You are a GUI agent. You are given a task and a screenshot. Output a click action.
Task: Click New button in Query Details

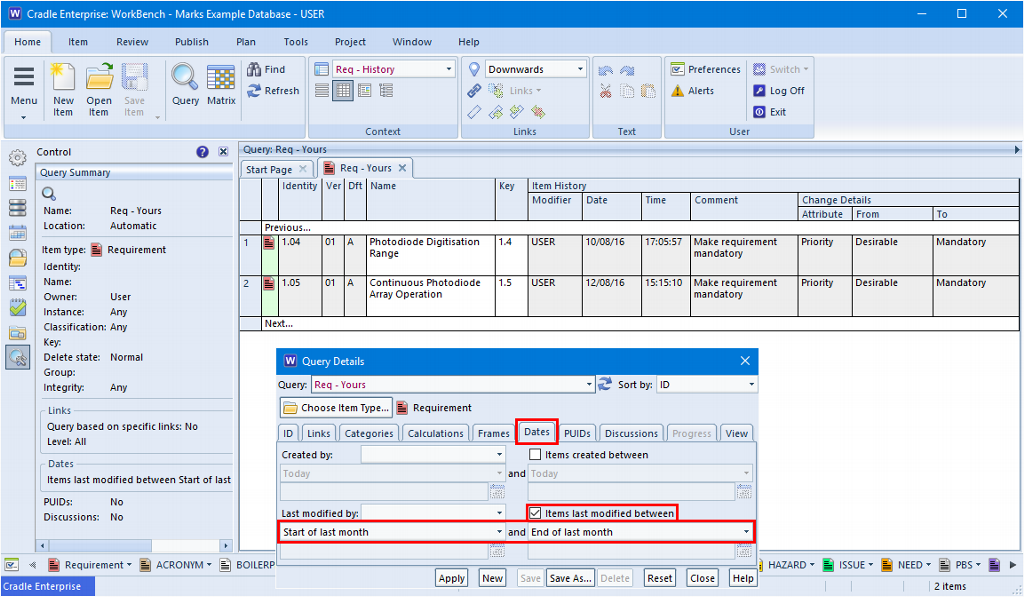click(x=492, y=578)
